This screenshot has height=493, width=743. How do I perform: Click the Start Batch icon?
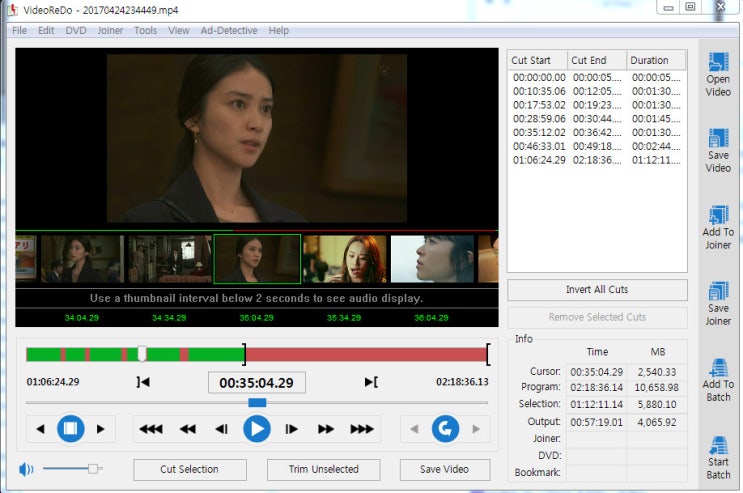(718, 445)
